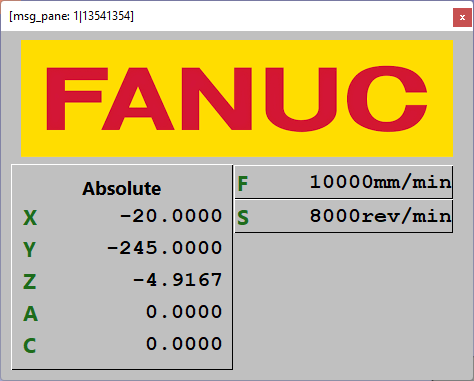Click A axis value 0.0000

tap(184, 312)
